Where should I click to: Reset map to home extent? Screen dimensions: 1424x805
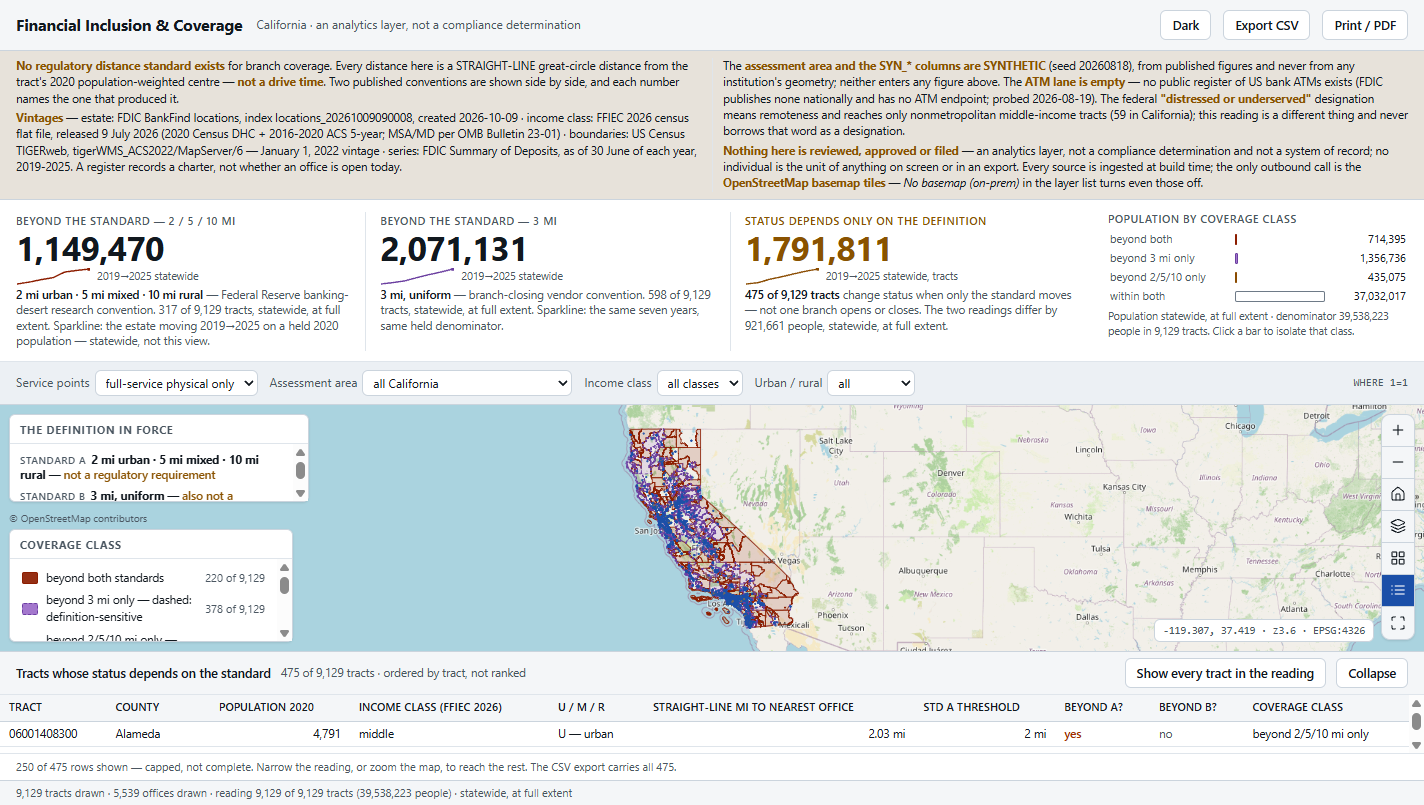(x=1398, y=494)
